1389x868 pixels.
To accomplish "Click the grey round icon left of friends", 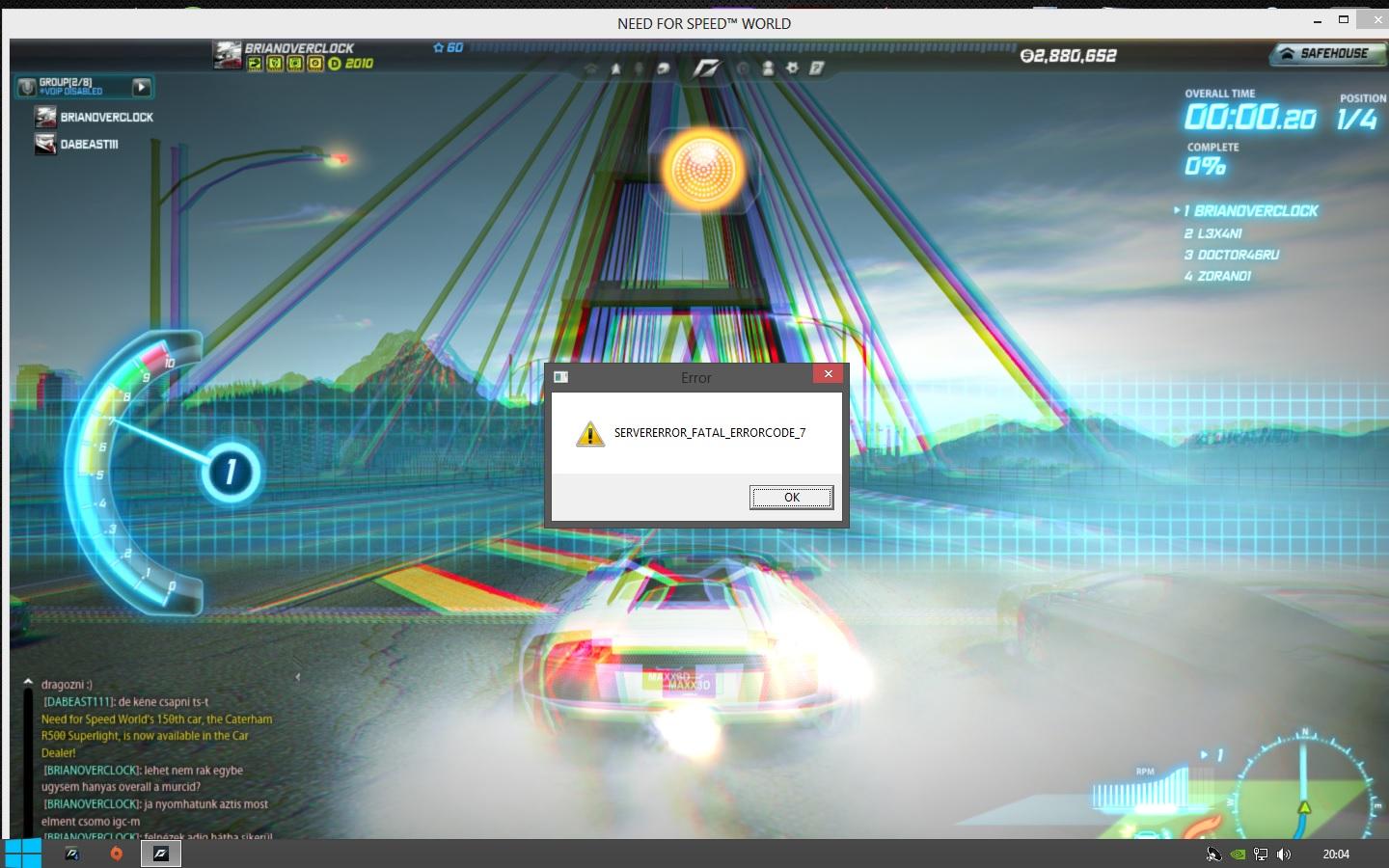I will click(x=743, y=68).
